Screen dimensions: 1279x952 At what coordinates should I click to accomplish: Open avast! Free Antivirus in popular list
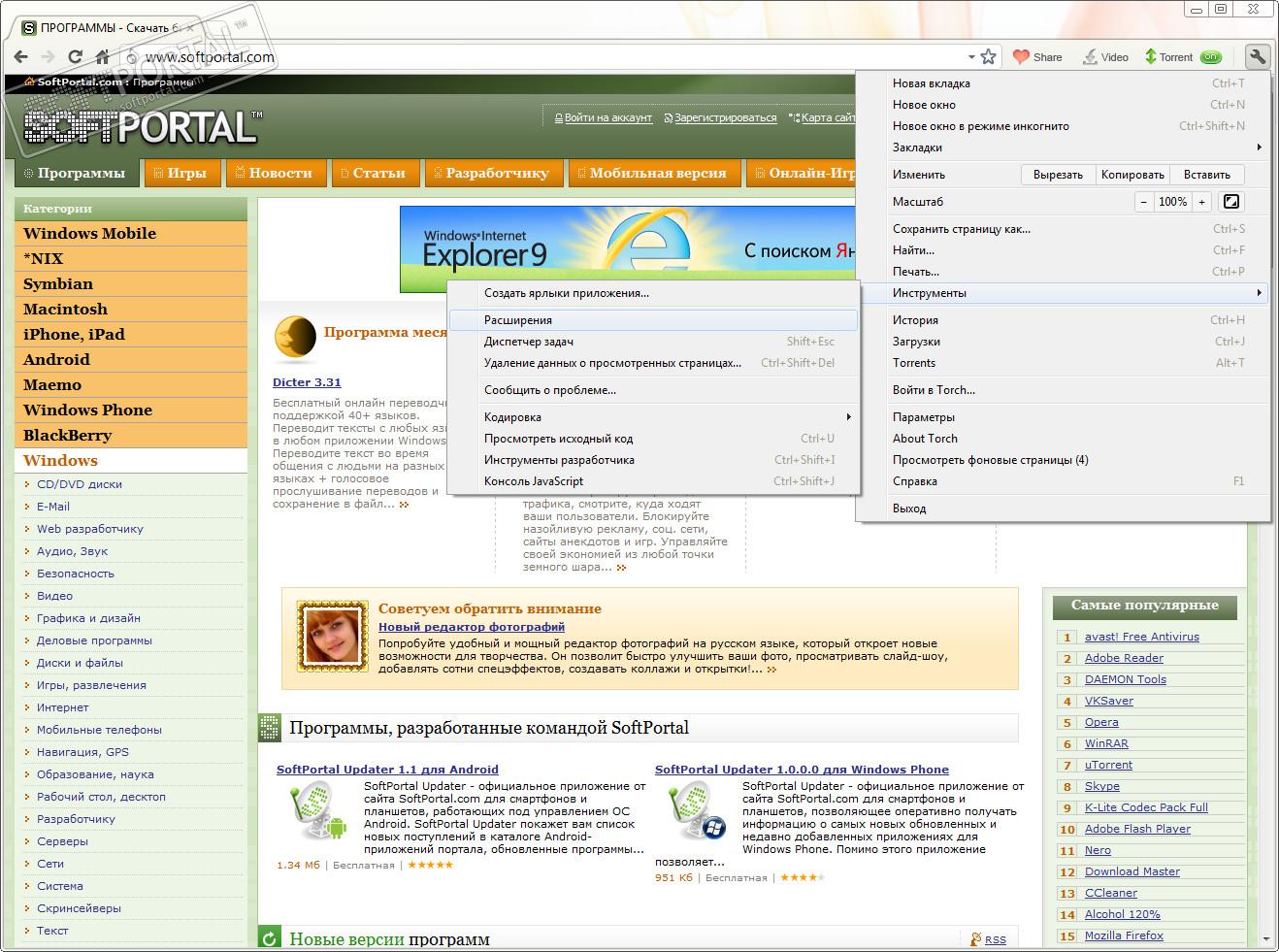[1142, 637]
